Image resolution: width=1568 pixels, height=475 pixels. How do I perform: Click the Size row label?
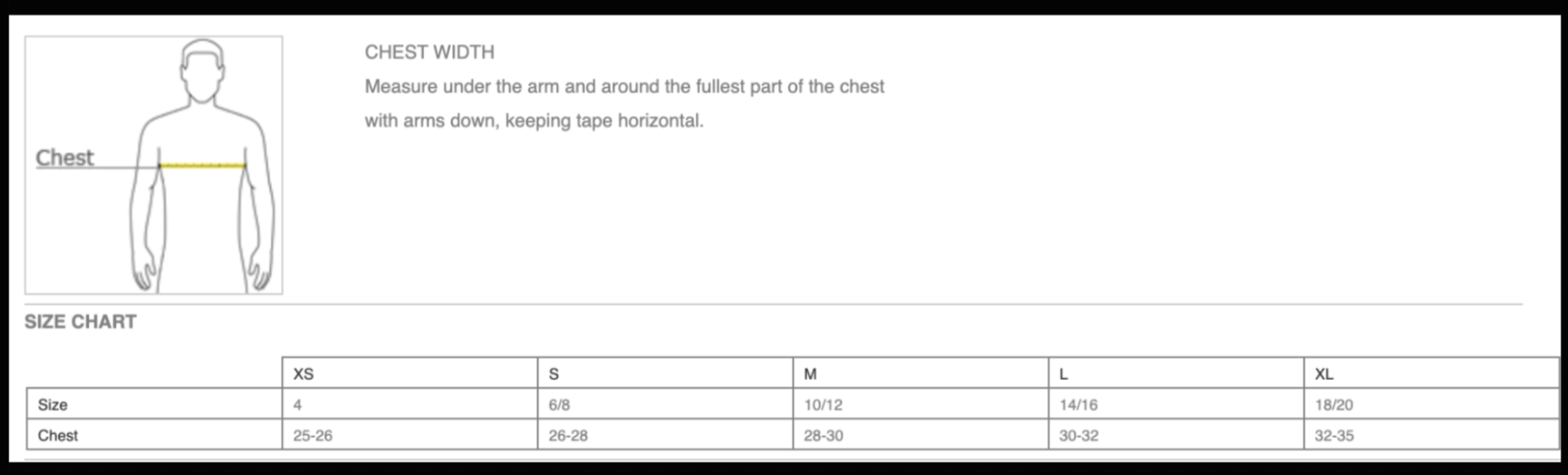pyautogui.click(x=52, y=405)
